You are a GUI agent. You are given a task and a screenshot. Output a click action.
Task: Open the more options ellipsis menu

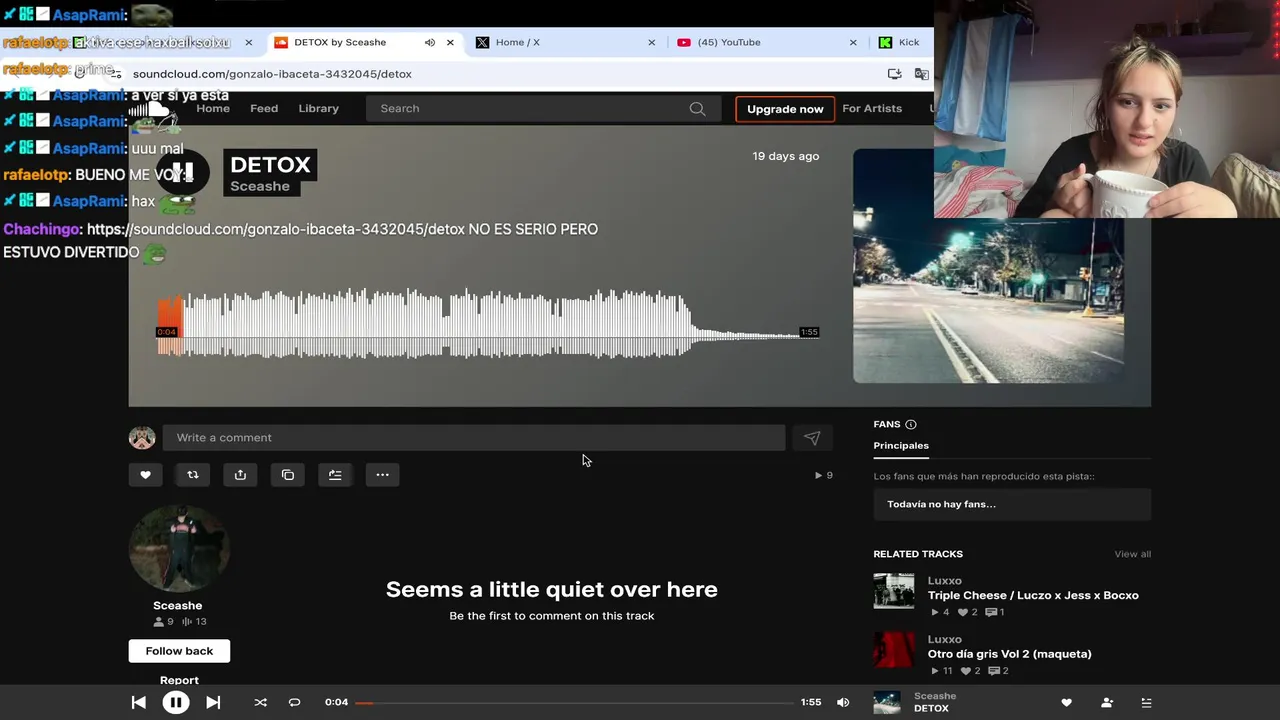pyautogui.click(x=382, y=475)
